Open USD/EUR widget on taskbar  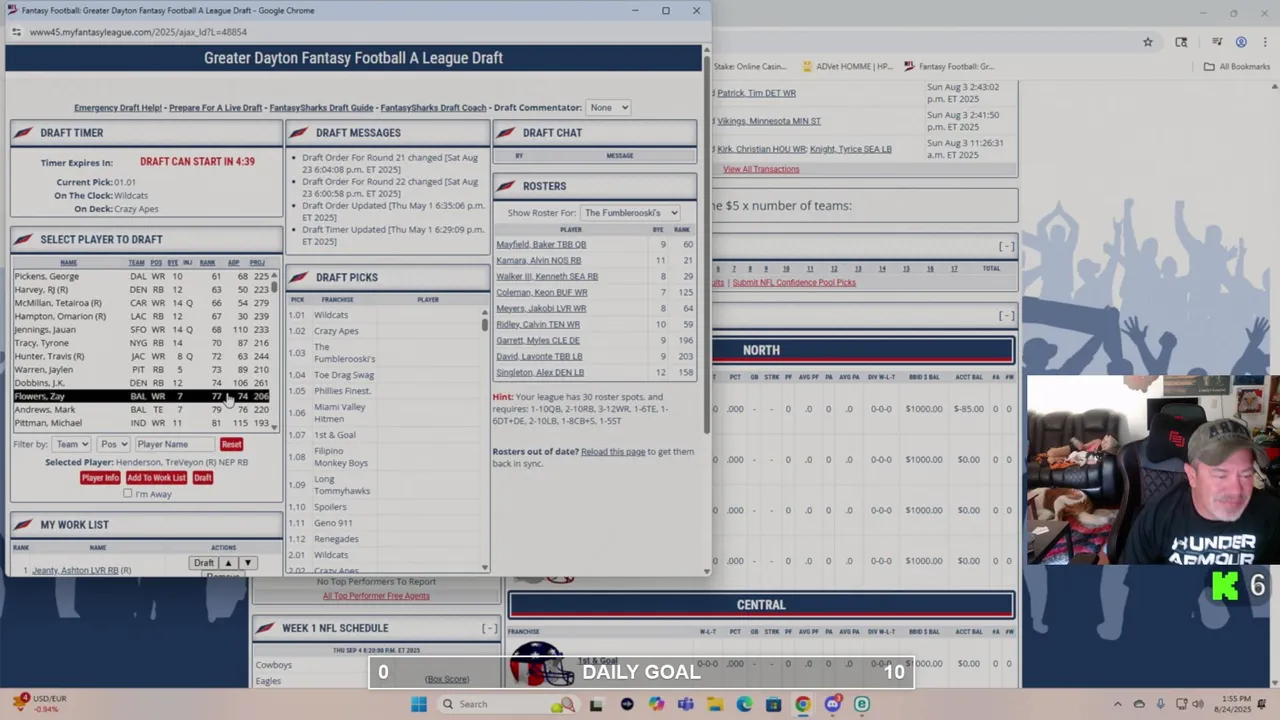[40, 704]
